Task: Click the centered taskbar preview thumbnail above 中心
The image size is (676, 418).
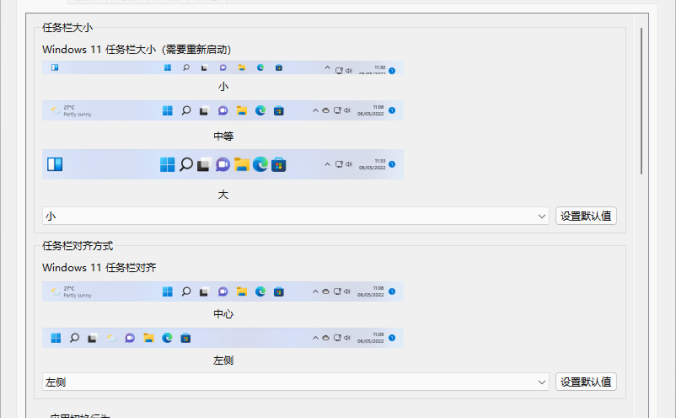Action: tap(223, 292)
